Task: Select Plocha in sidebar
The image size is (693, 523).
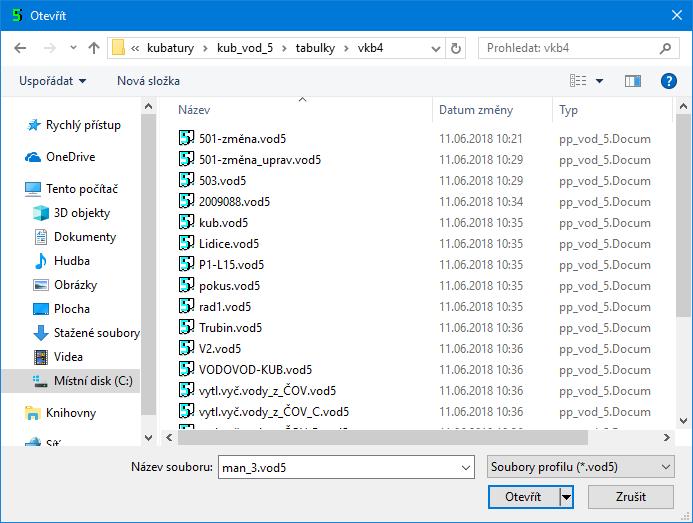Action: [x=62, y=309]
